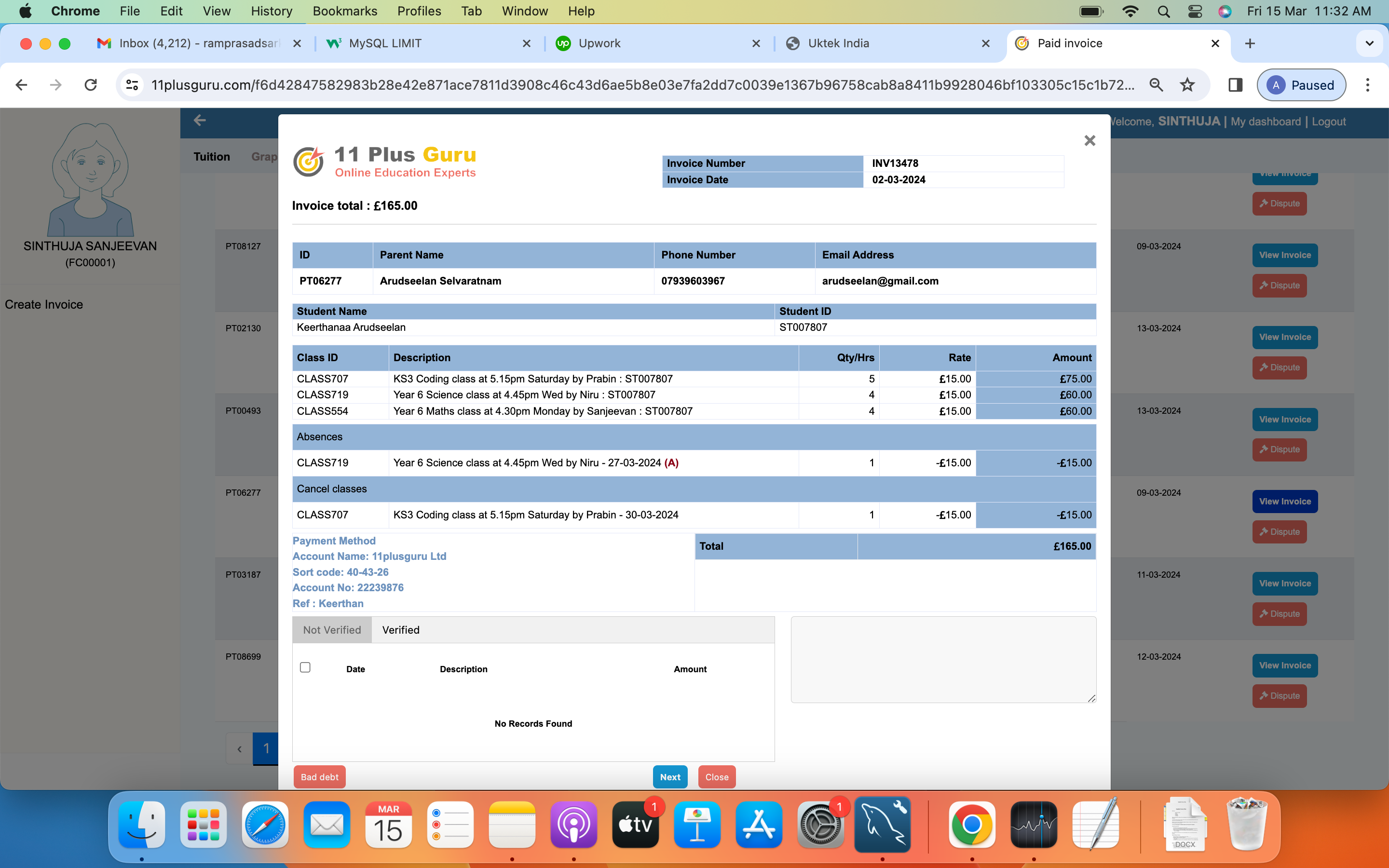Open Chrome side panel icon
Screen dimensions: 1389x868
(x=1235, y=85)
